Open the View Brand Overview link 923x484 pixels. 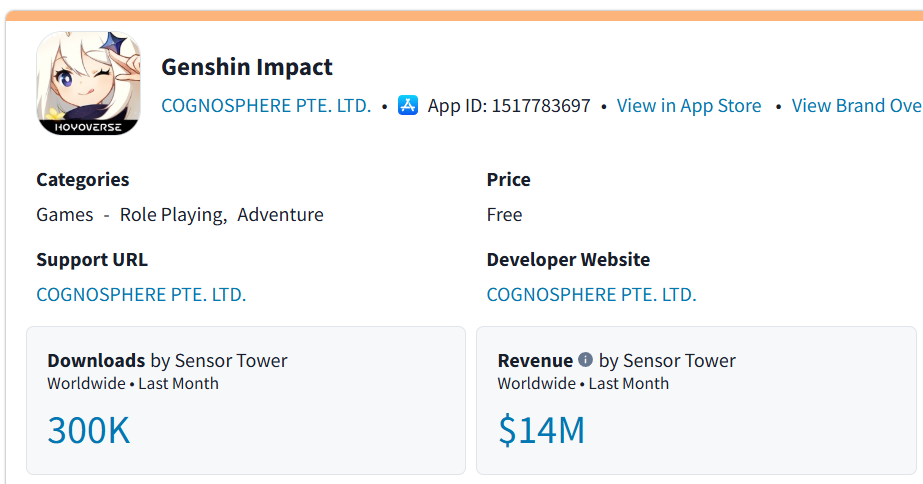click(x=856, y=106)
